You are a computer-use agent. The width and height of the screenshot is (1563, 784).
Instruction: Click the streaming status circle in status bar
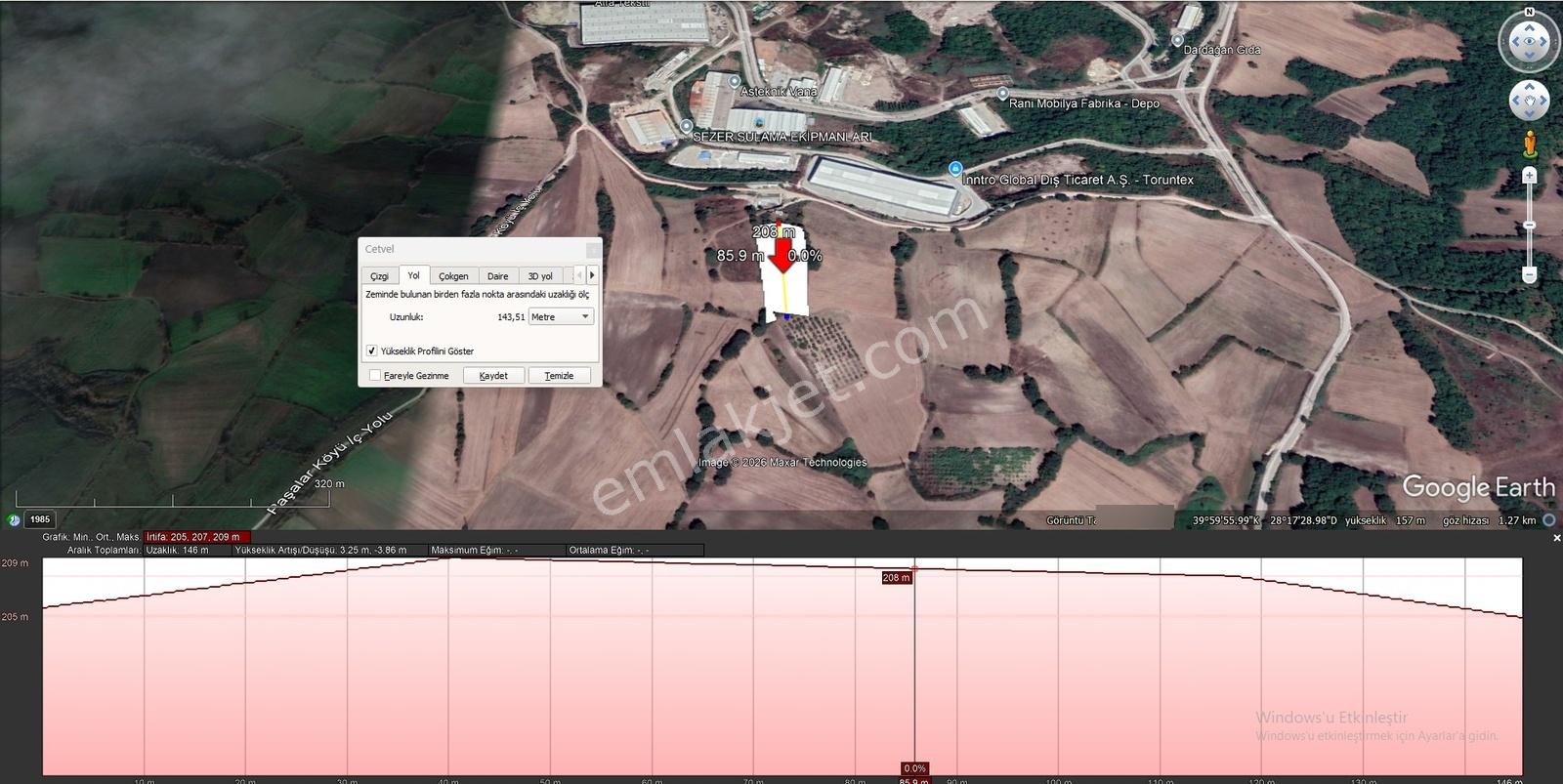[1549, 520]
